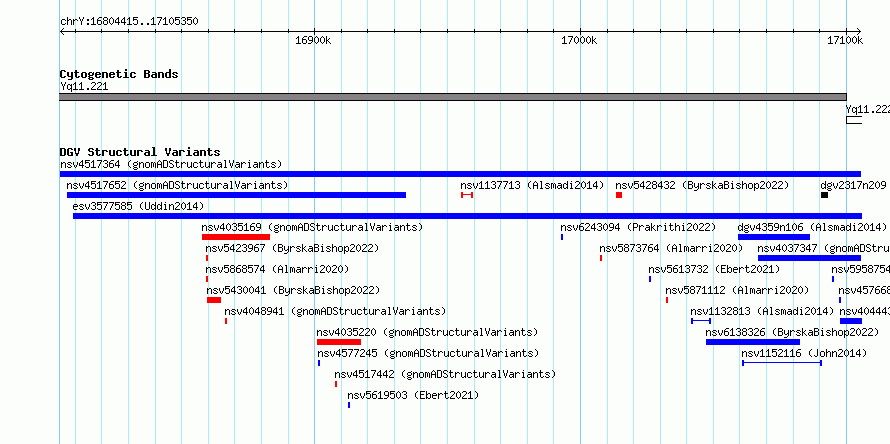Open the nsv5423967 (ByrskaBishop2022) label
Viewport: 890px width, 444px height.
click(x=292, y=249)
